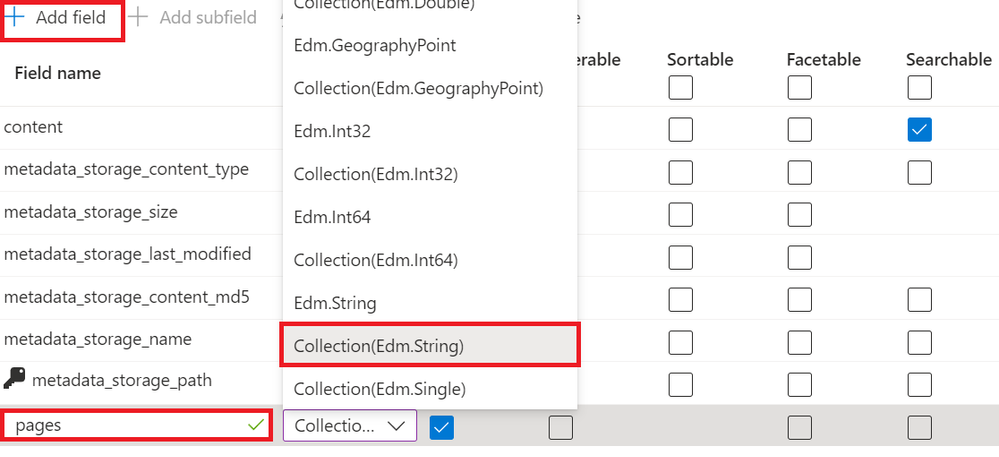Check the Facetable header checkbox
The height and width of the screenshot is (457, 999).
tap(799, 89)
